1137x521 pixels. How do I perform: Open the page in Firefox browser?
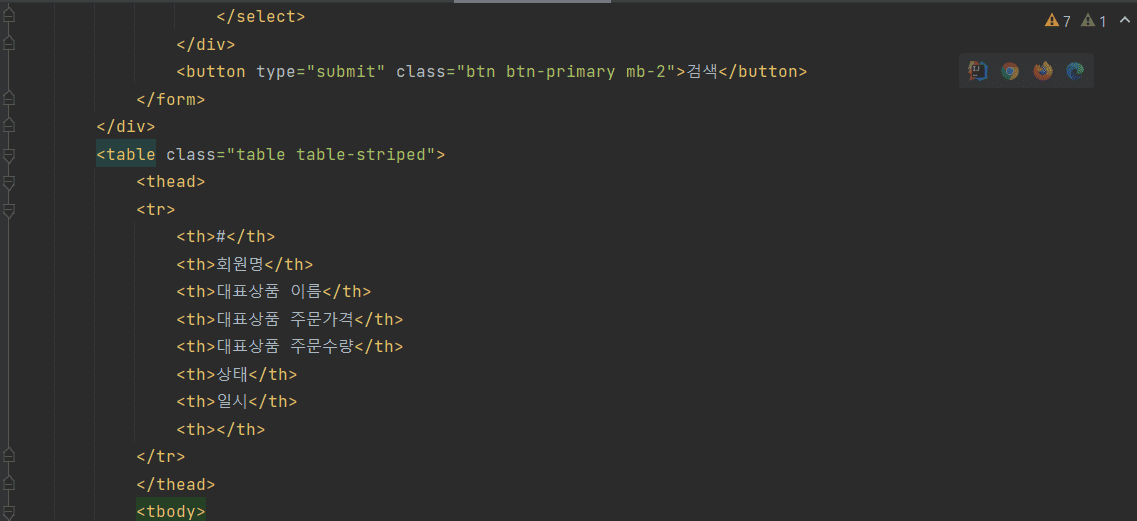coord(1043,70)
